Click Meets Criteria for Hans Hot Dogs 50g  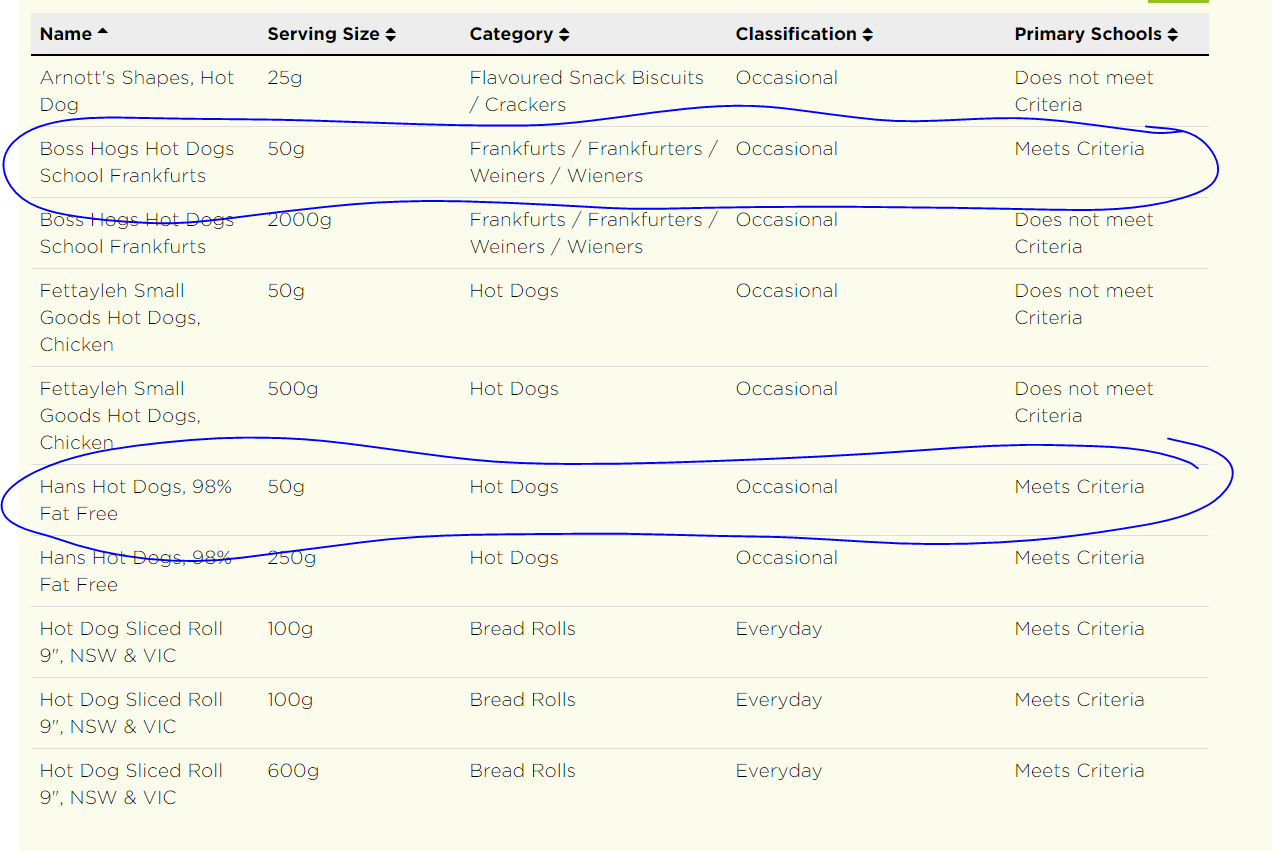click(x=1079, y=487)
